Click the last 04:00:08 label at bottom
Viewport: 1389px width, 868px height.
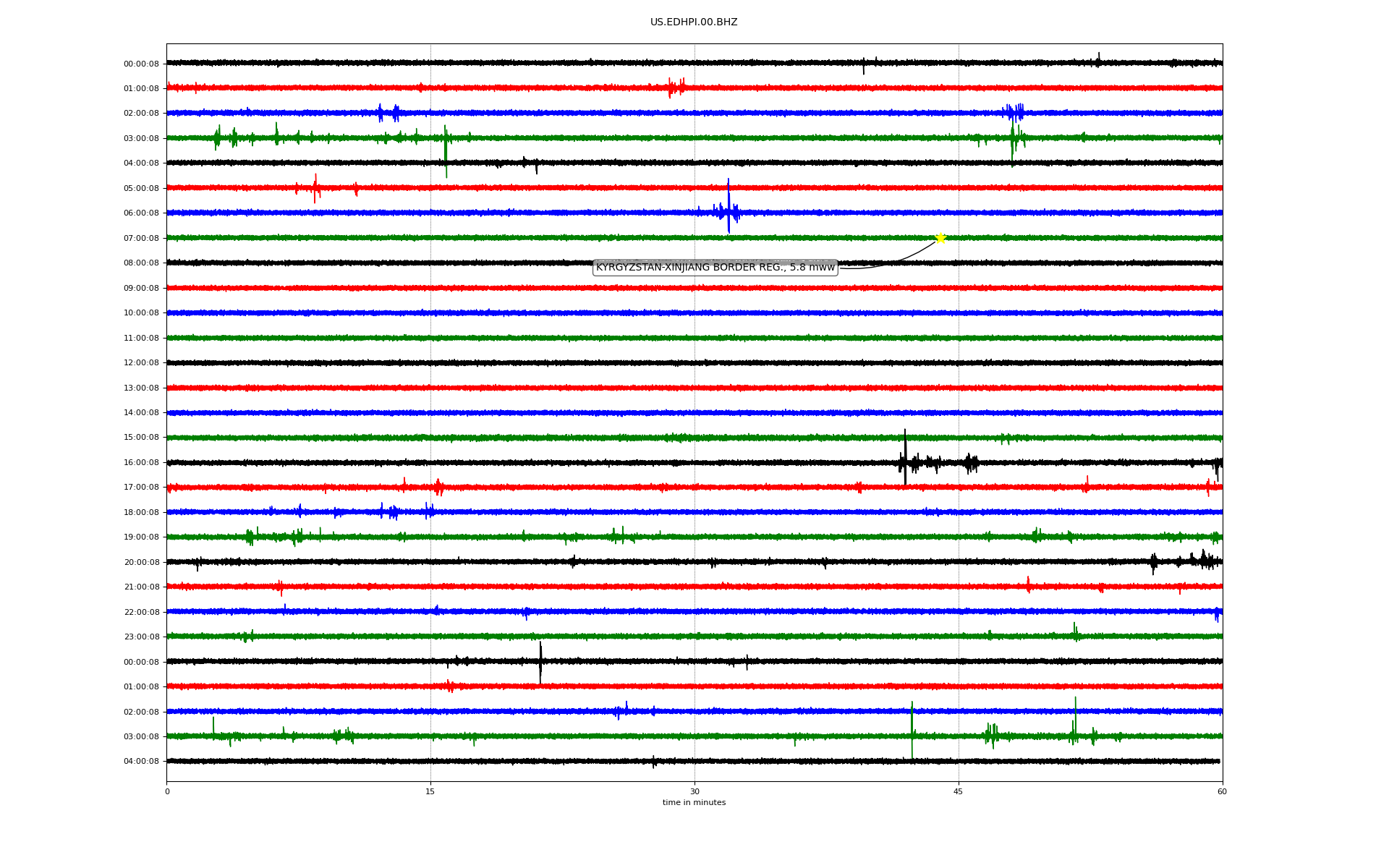(x=141, y=762)
